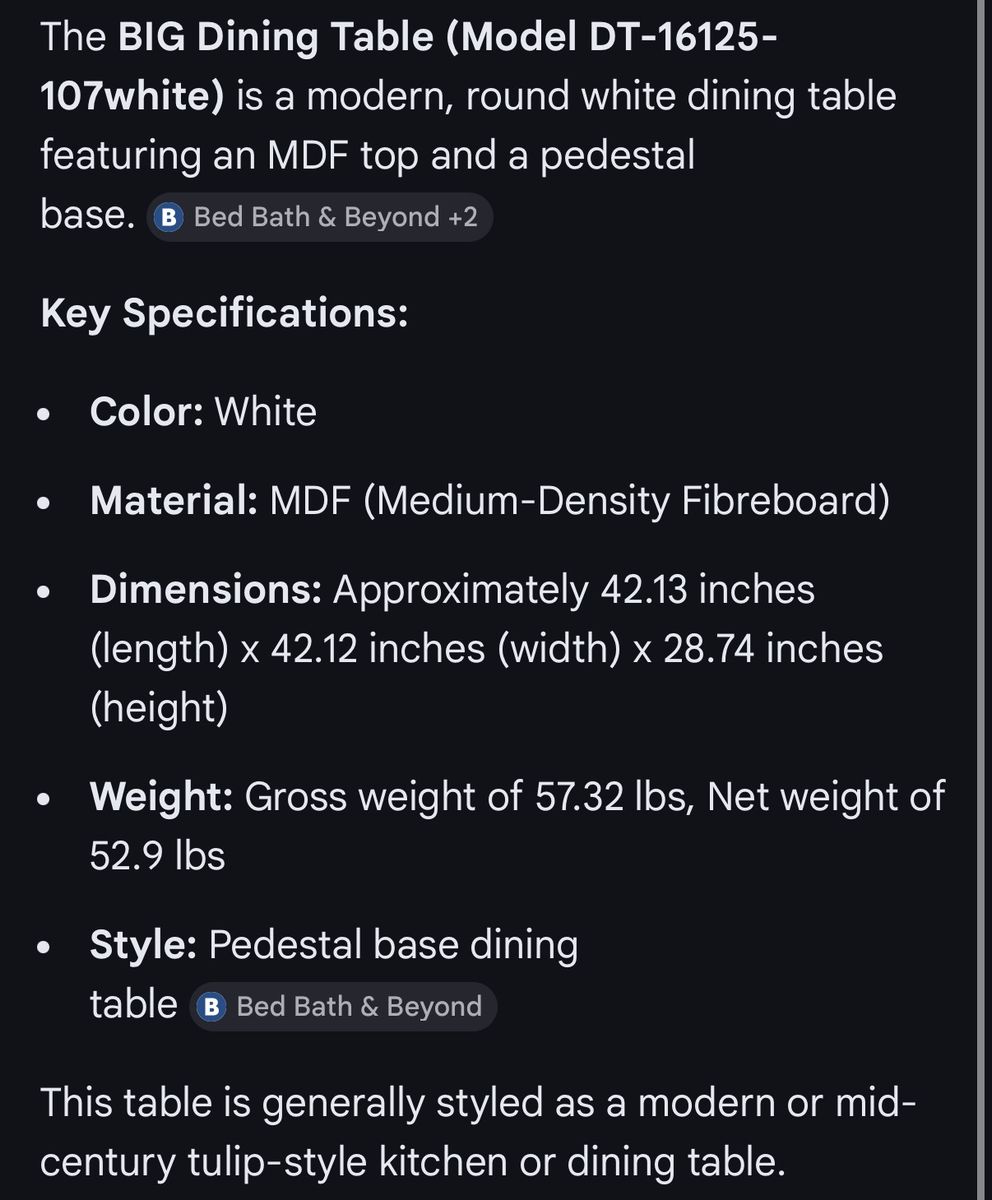The height and width of the screenshot is (1200, 992).
Task: Click the 'White' color value
Action: click(266, 412)
